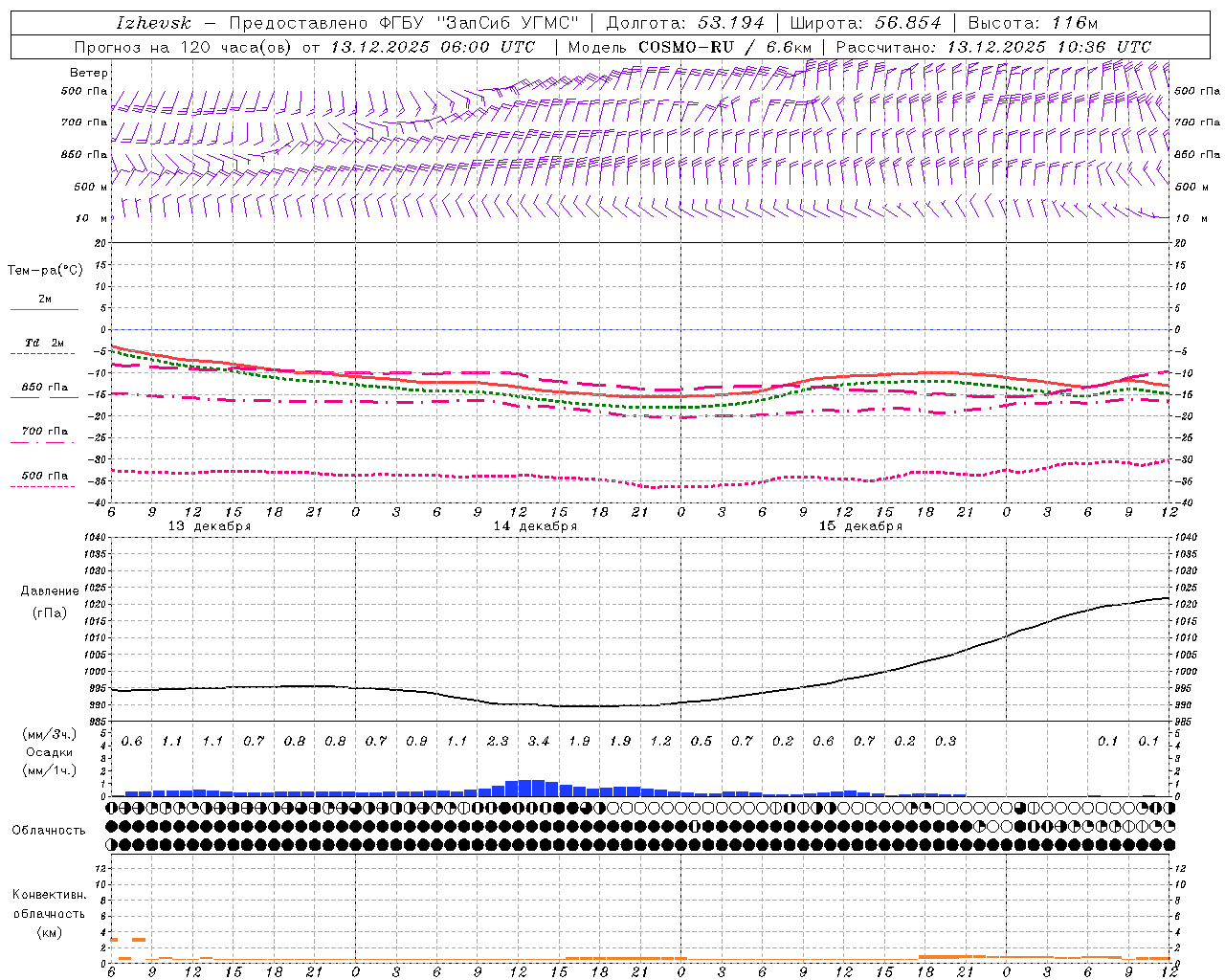Select the 'Предоставлено ФГБУ "ЗапСиб УГМС"' provider text
The height and width of the screenshot is (980, 1225).
[405, 23]
